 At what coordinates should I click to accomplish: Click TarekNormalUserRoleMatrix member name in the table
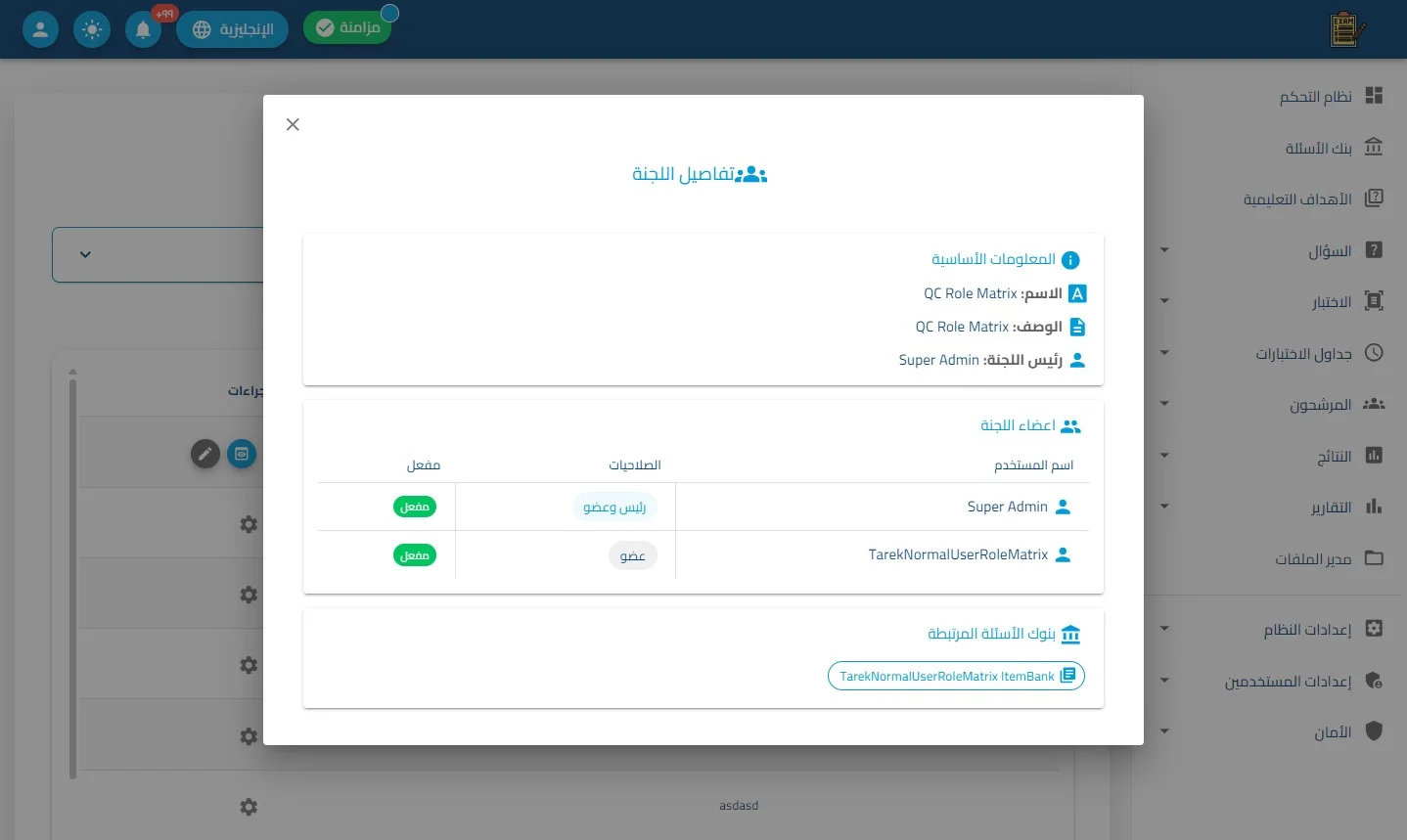point(958,554)
